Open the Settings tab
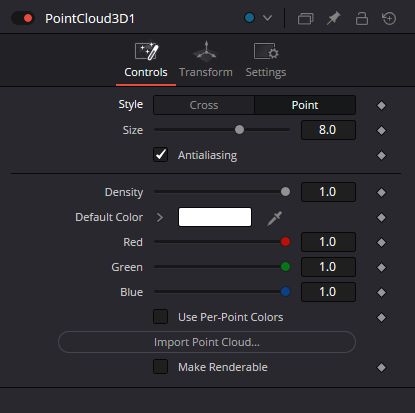 point(266,60)
